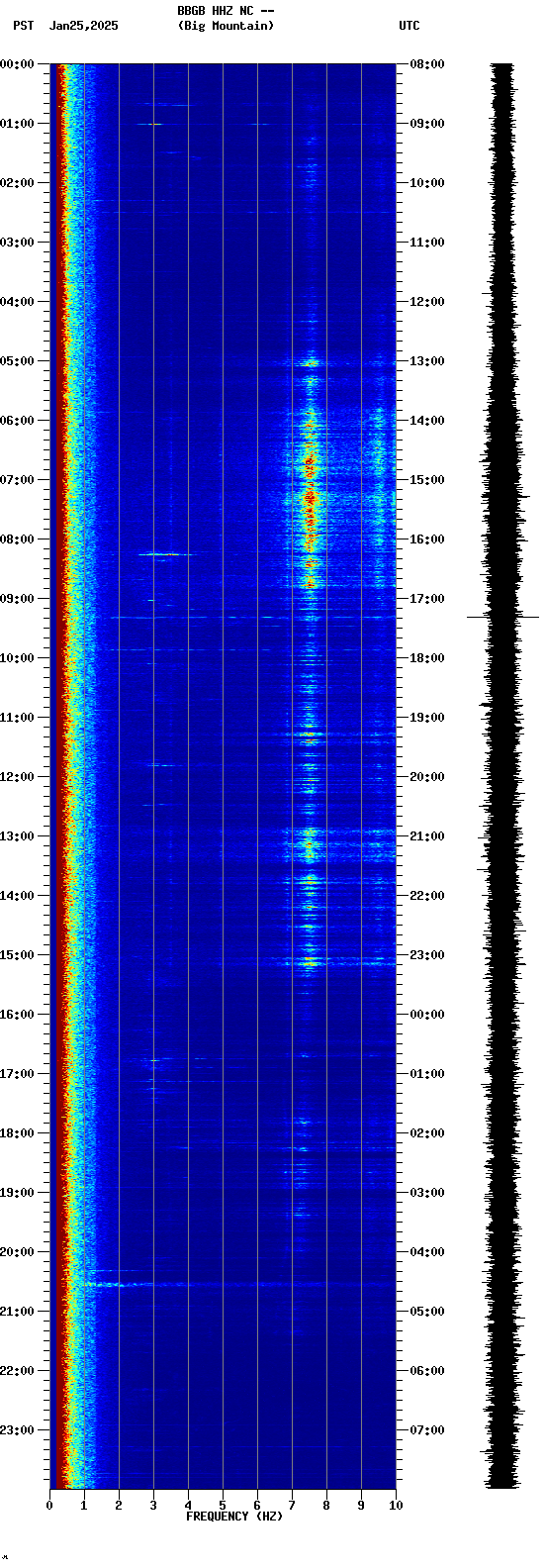Select 16:00 on the UTC time axis
Image resolution: width=546 pixels, height=1568 pixels.
click(427, 539)
